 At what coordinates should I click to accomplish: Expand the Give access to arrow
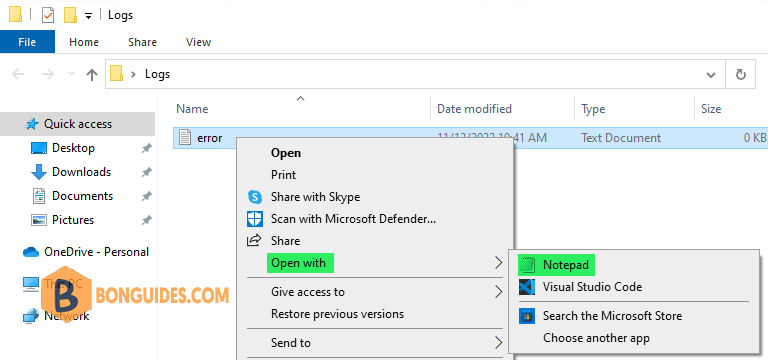498,292
